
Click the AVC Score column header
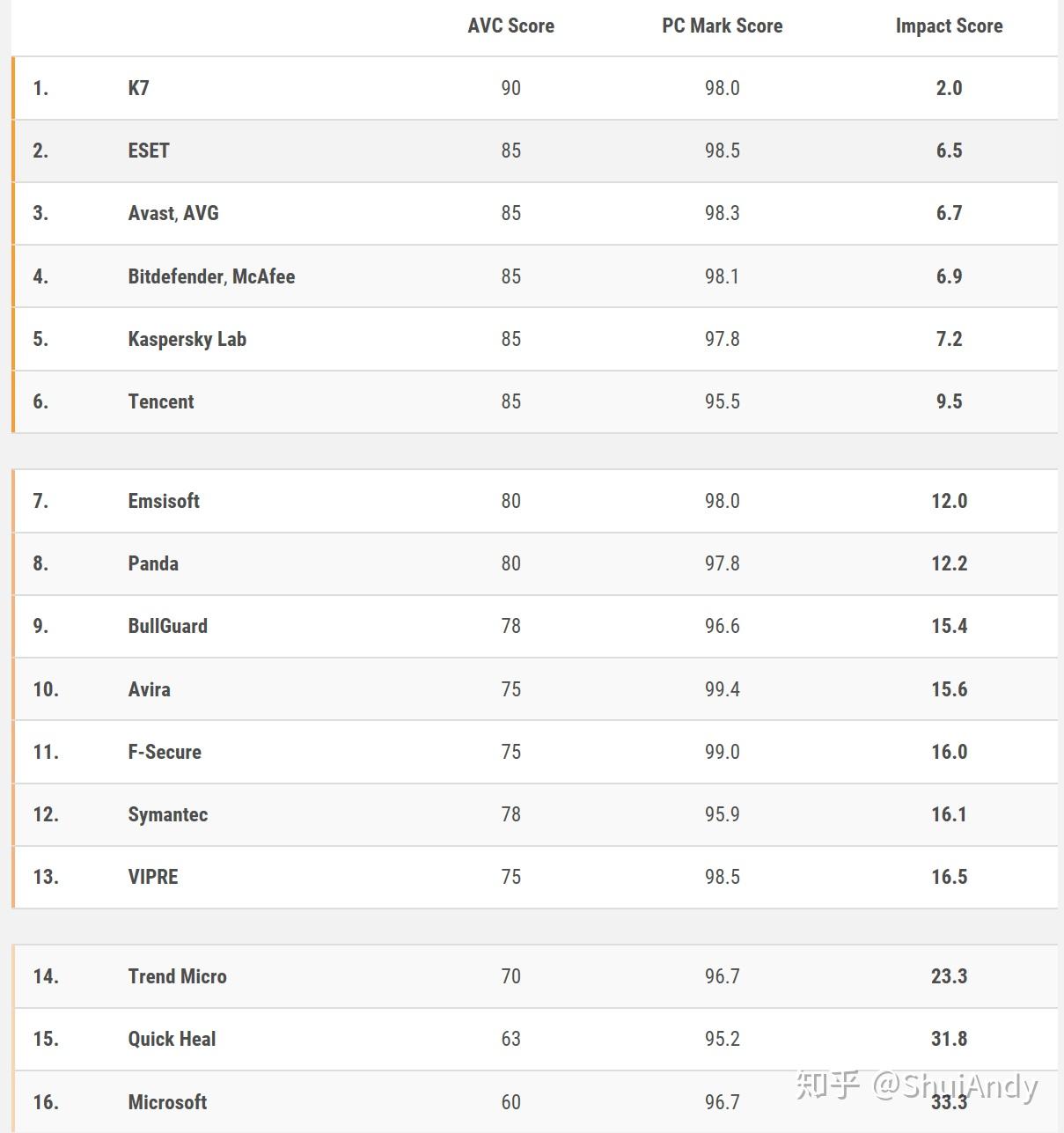[x=510, y=26]
